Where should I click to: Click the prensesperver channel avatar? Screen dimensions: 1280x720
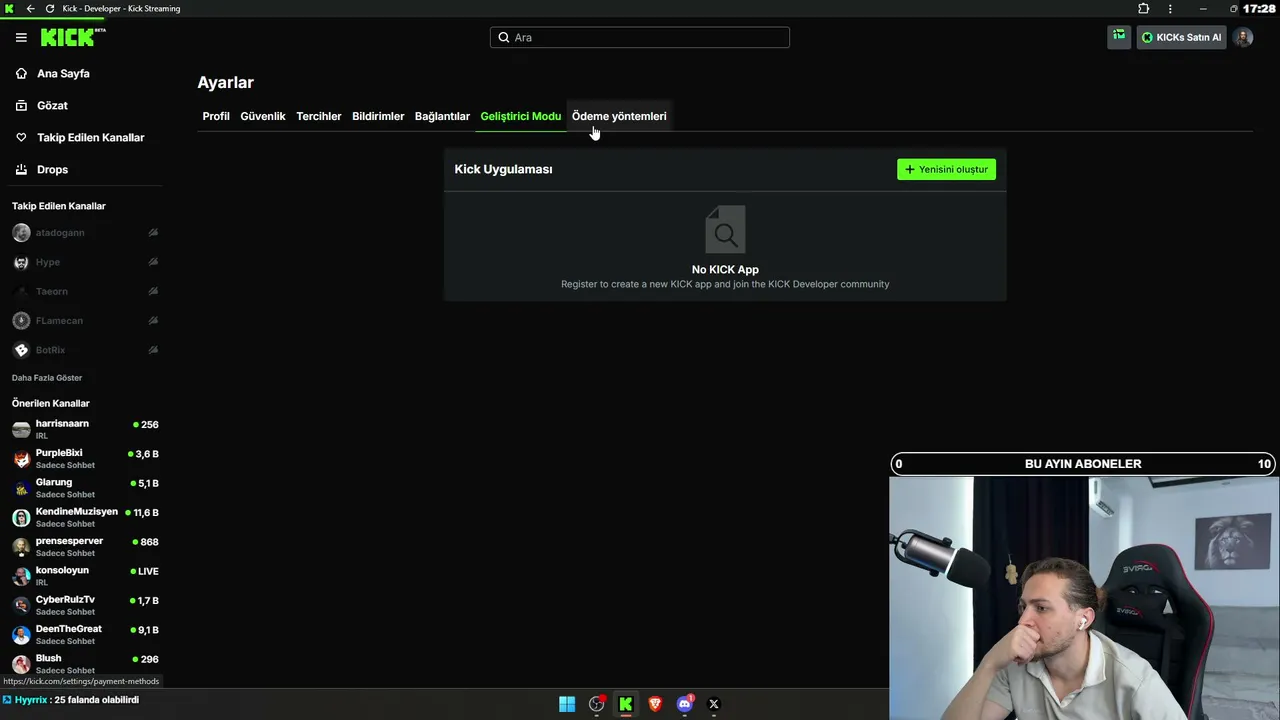click(21, 547)
